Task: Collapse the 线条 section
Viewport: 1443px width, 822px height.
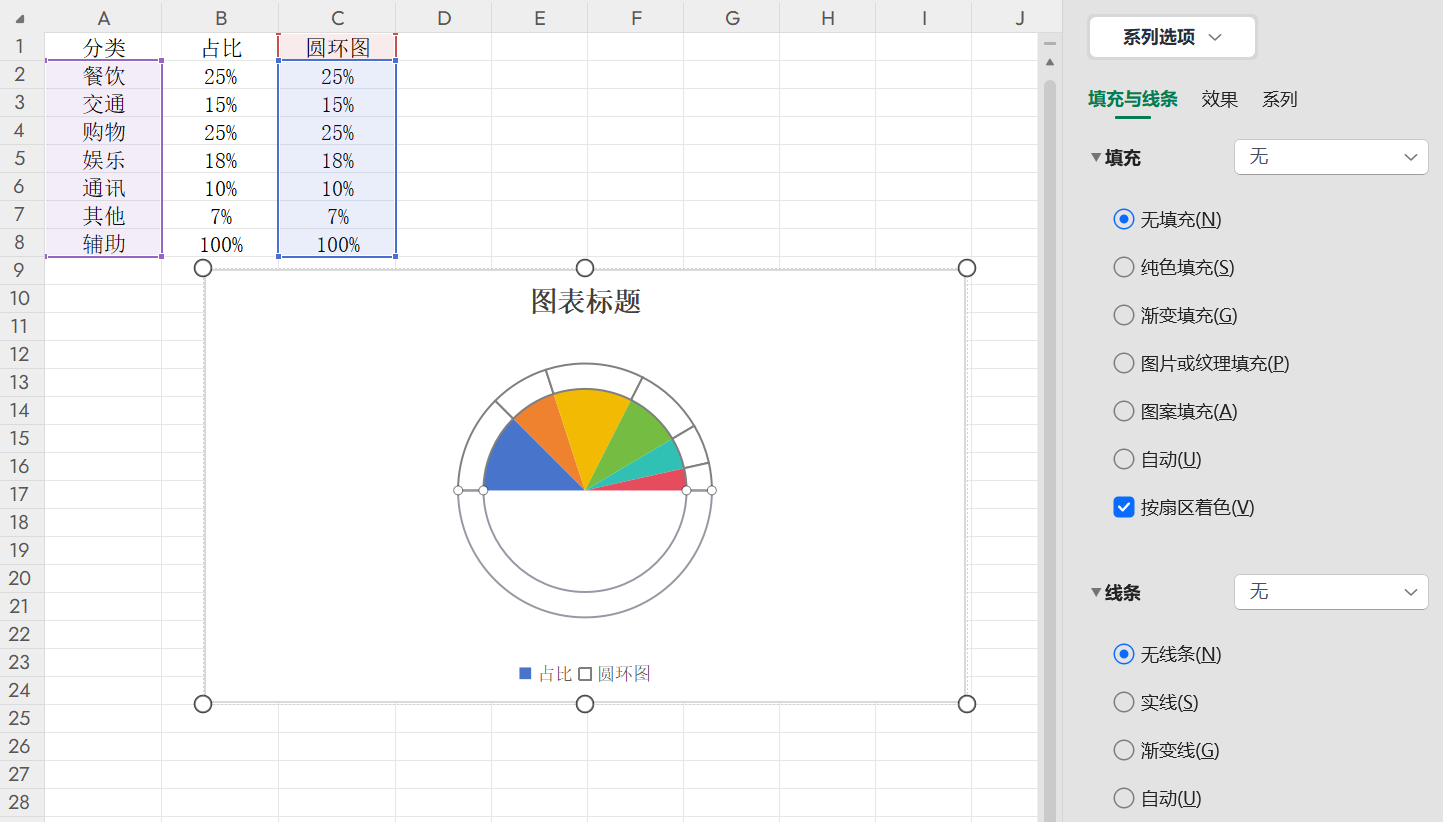Action: [1096, 591]
